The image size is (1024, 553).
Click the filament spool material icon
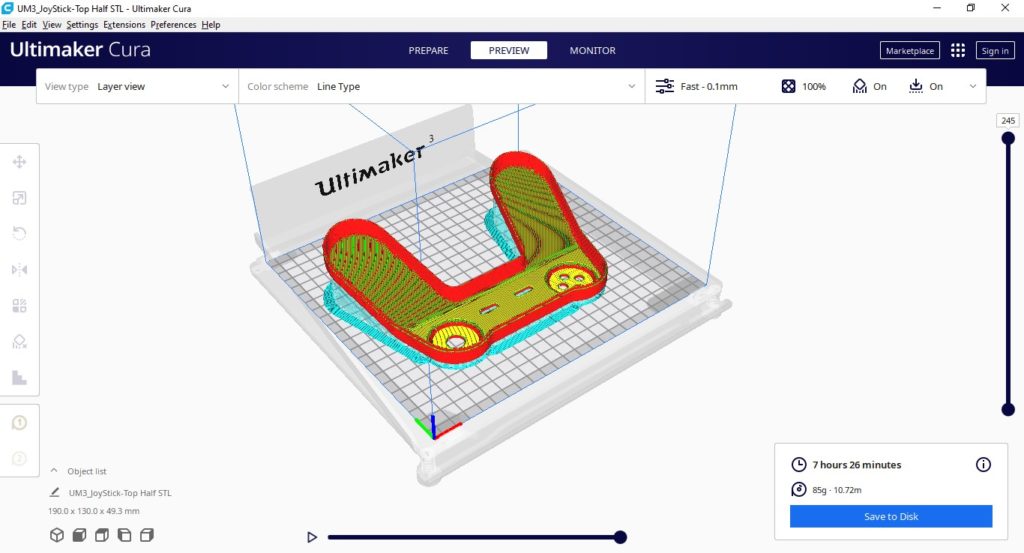[799, 490]
